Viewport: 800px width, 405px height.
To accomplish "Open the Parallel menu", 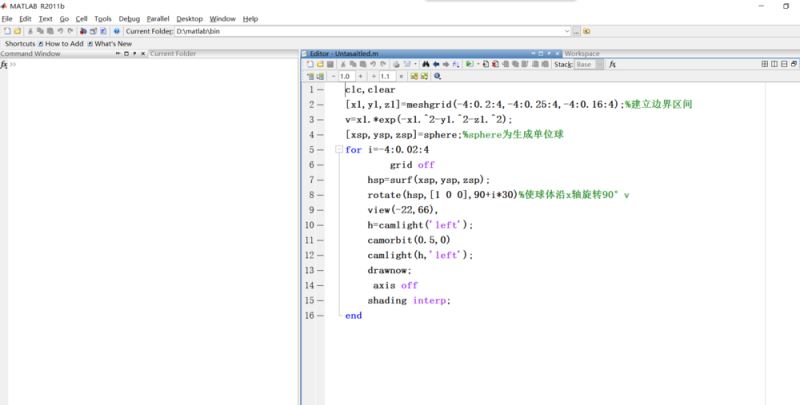I will pyautogui.click(x=158, y=19).
